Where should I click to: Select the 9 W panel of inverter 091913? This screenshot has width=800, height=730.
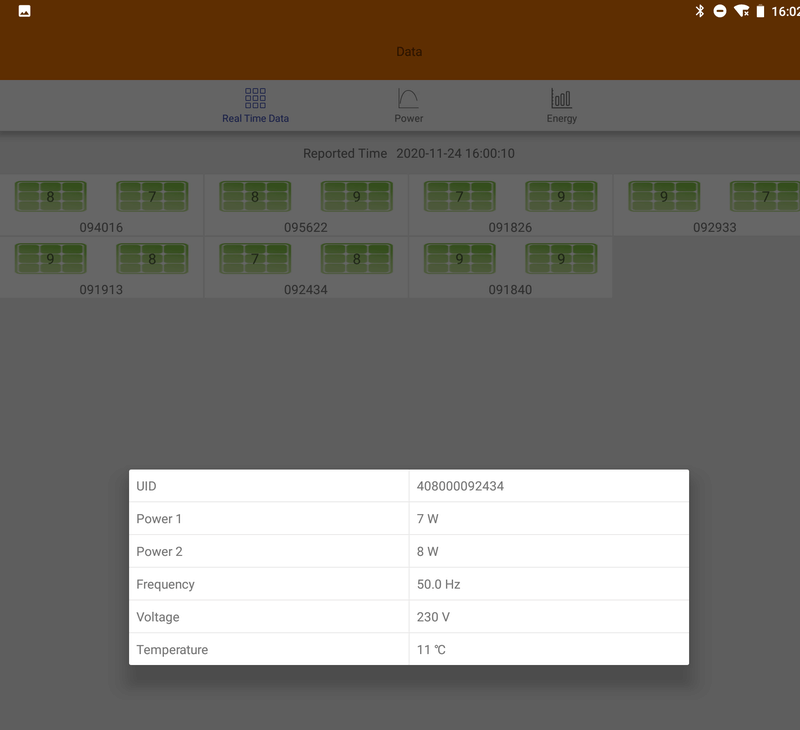(51, 259)
